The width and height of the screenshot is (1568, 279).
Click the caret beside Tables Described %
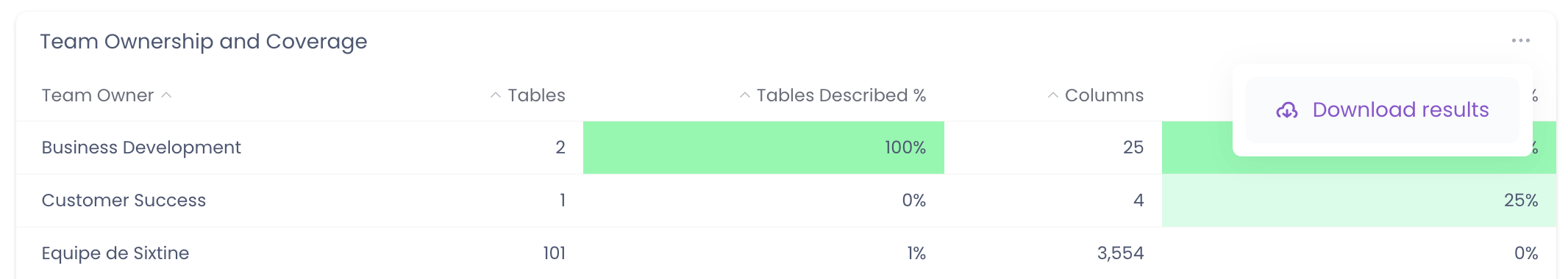(745, 95)
